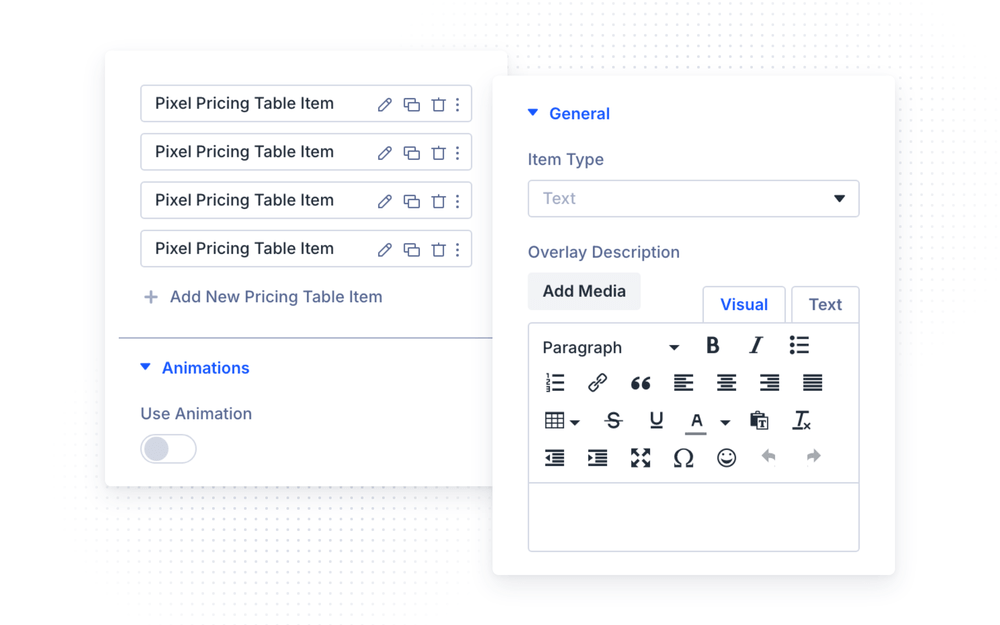
Task: Delete the first Pixel Pricing Table Item
Action: pos(439,105)
